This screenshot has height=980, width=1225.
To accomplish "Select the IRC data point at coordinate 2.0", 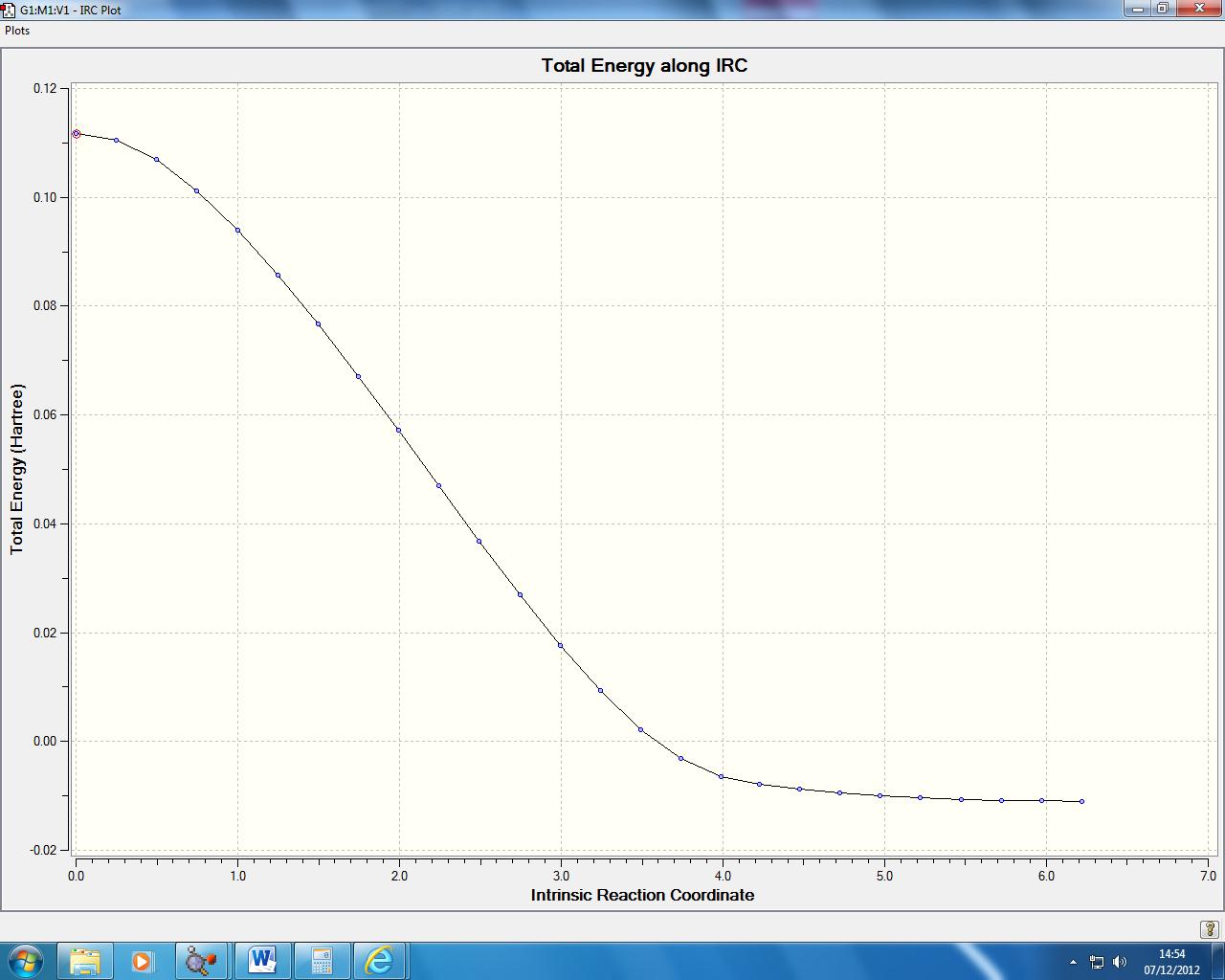I will click(399, 431).
